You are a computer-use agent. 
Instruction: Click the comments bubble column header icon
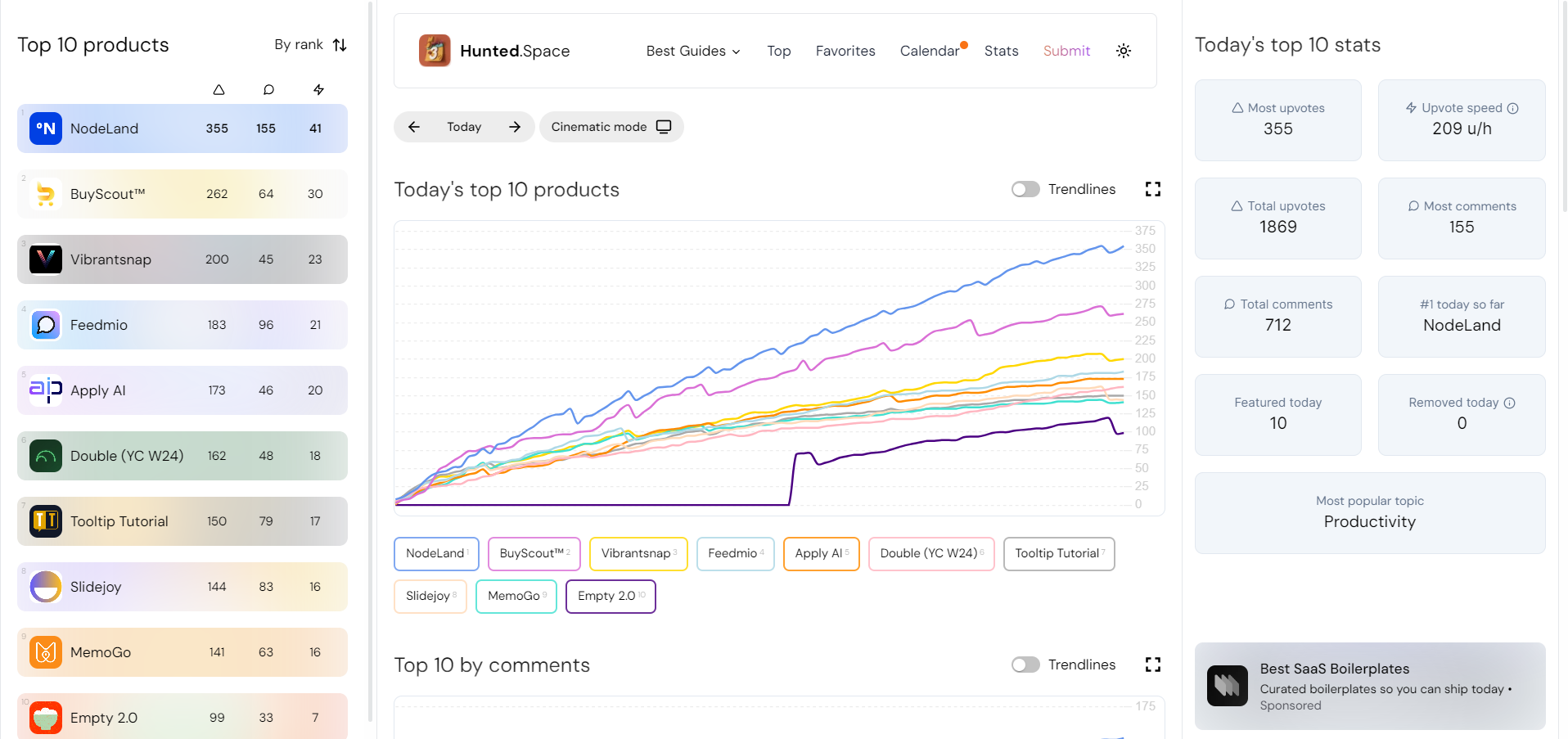click(x=268, y=89)
